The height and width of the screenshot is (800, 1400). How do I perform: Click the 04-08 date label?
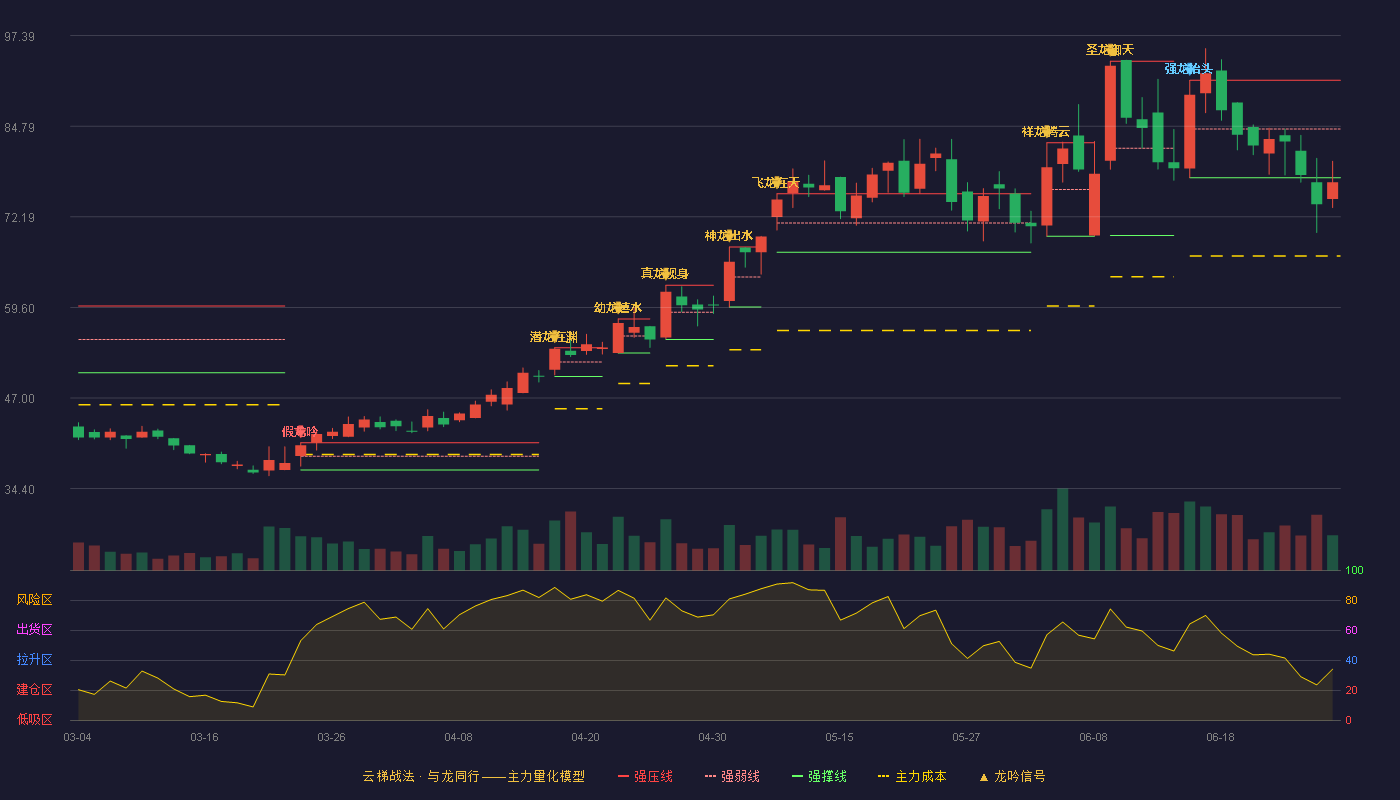pos(458,737)
